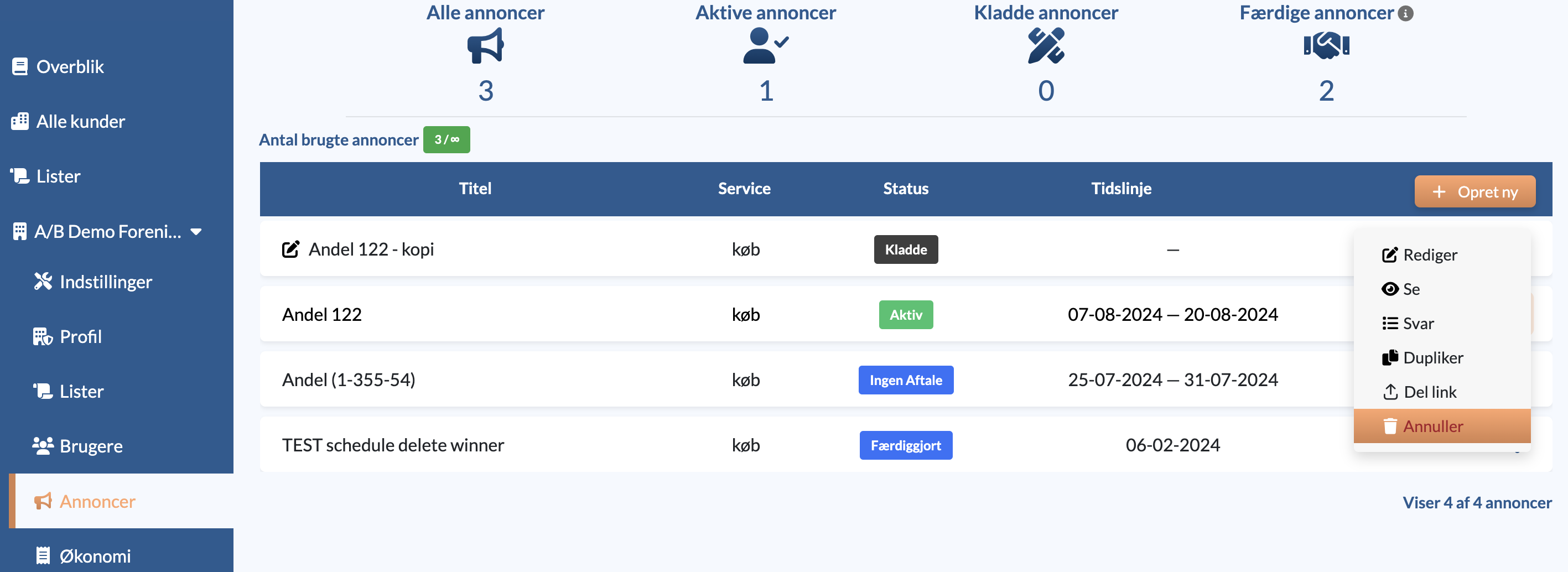Image resolution: width=1568 pixels, height=572 pixels.
Task: Click the info icon next to Færdige annoncer
Action: (1405, 13)
